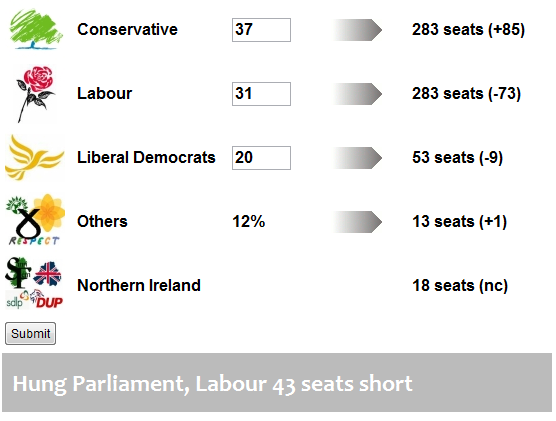Click the Hung Parliament result banner
This screenshot has height=421, width=556.
(x=277, y=382)
